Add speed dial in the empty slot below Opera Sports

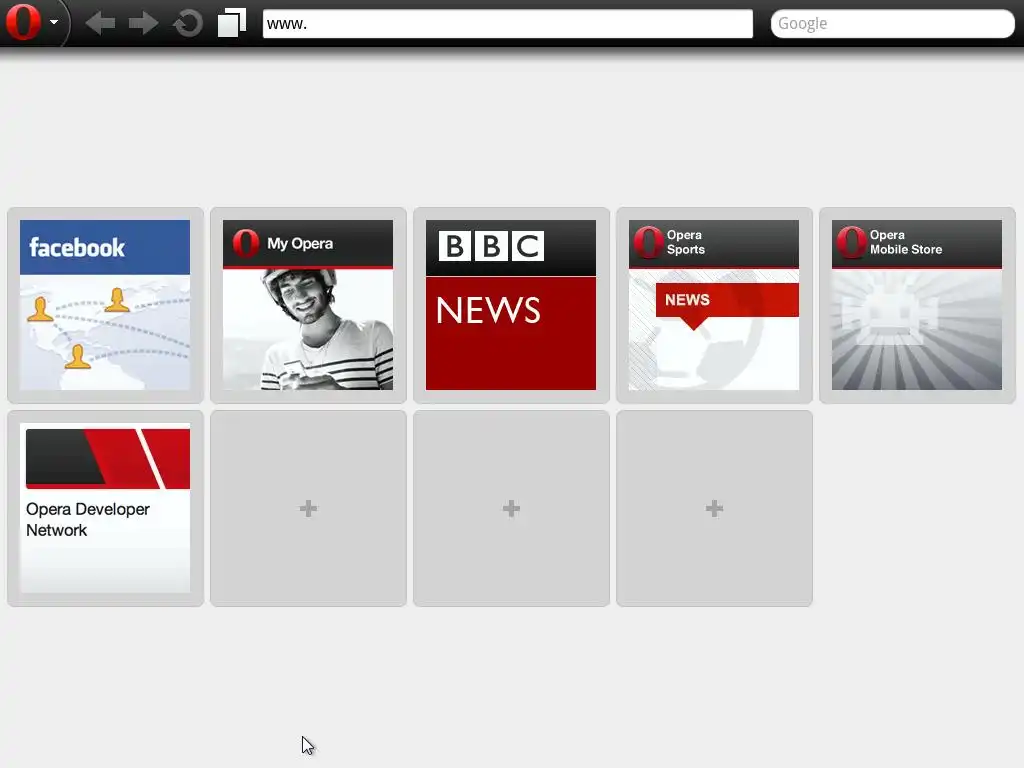pos(714,508)
